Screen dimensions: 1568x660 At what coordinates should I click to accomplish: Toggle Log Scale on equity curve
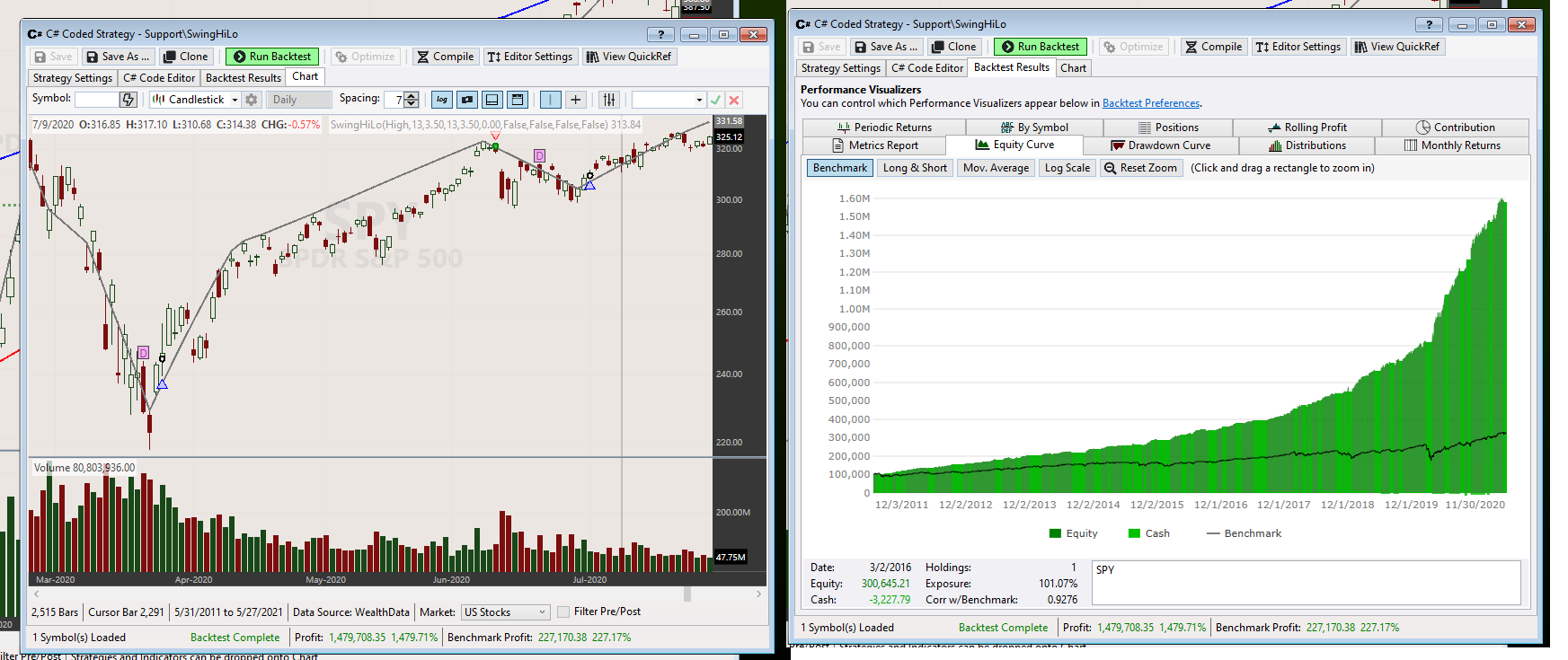(x=1067, y=168)
